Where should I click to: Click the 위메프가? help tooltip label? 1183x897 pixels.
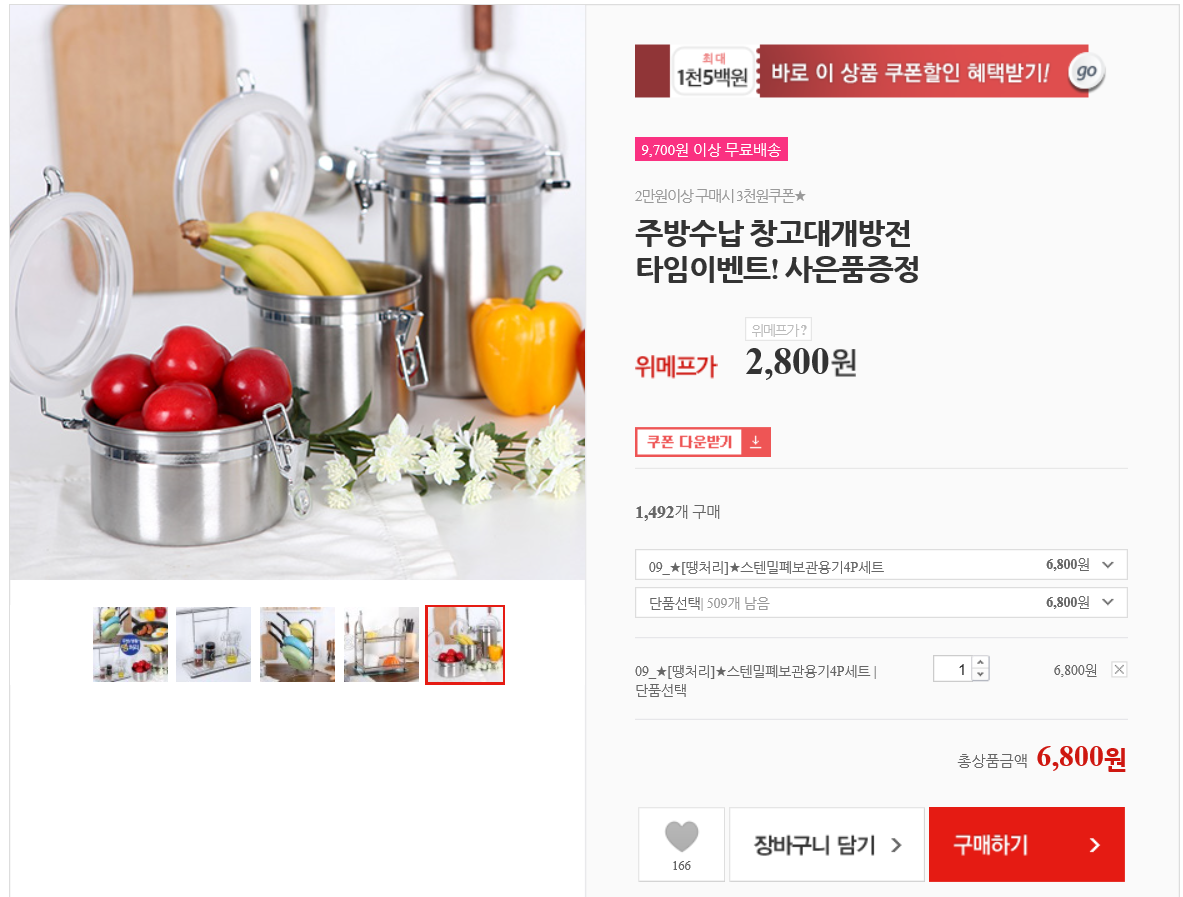click(x=779, y=330)
